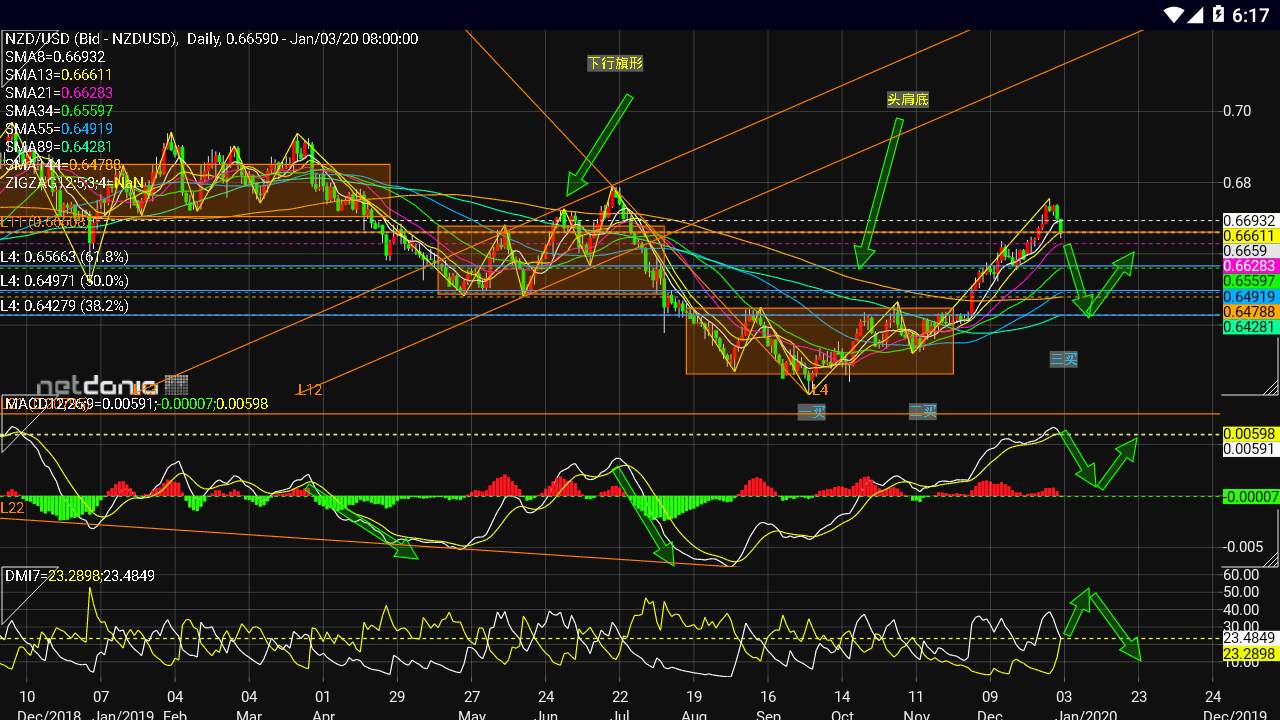Tap the 0.68 price axis label

pos(1237,183)
